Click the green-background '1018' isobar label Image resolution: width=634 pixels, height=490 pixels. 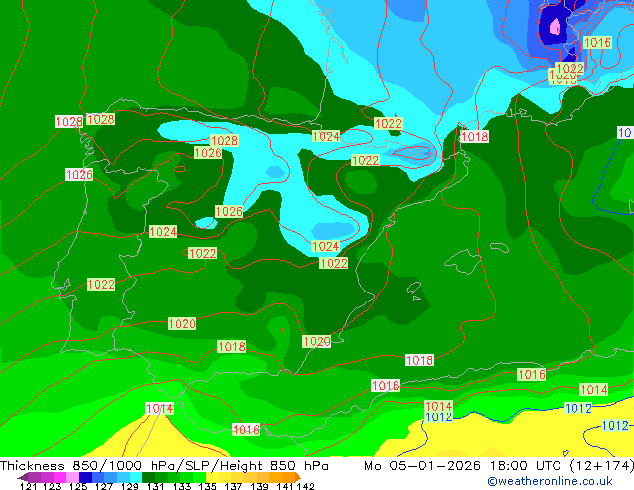pos(232,346)
